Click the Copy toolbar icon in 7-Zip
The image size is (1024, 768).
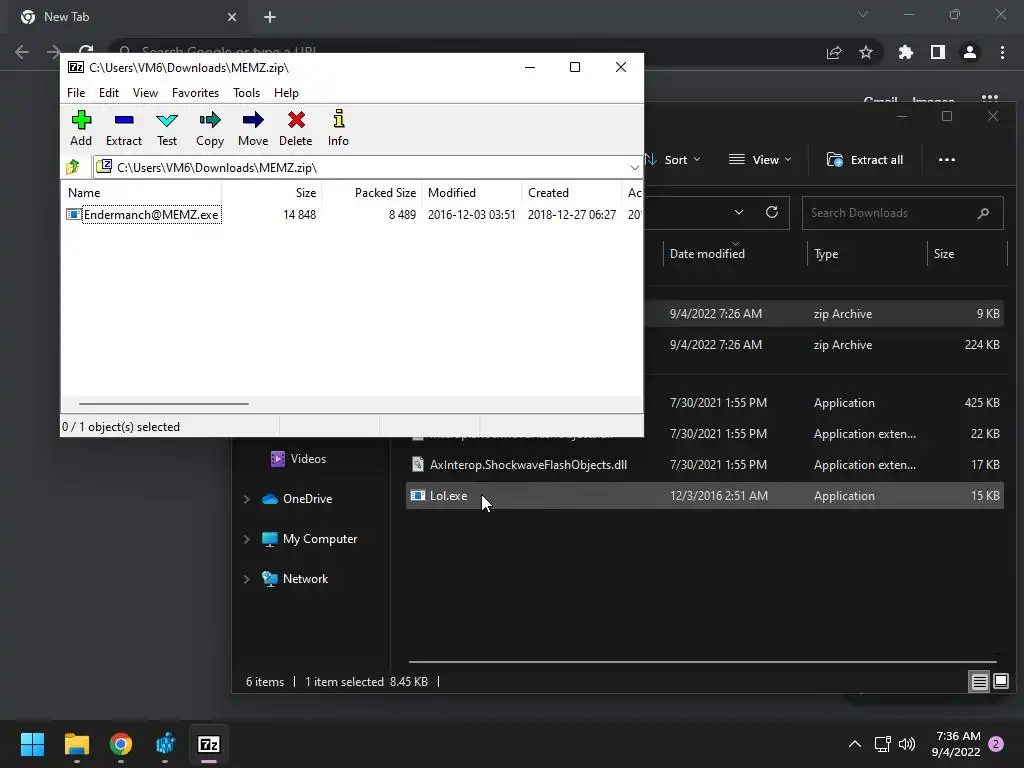[210, 128]
